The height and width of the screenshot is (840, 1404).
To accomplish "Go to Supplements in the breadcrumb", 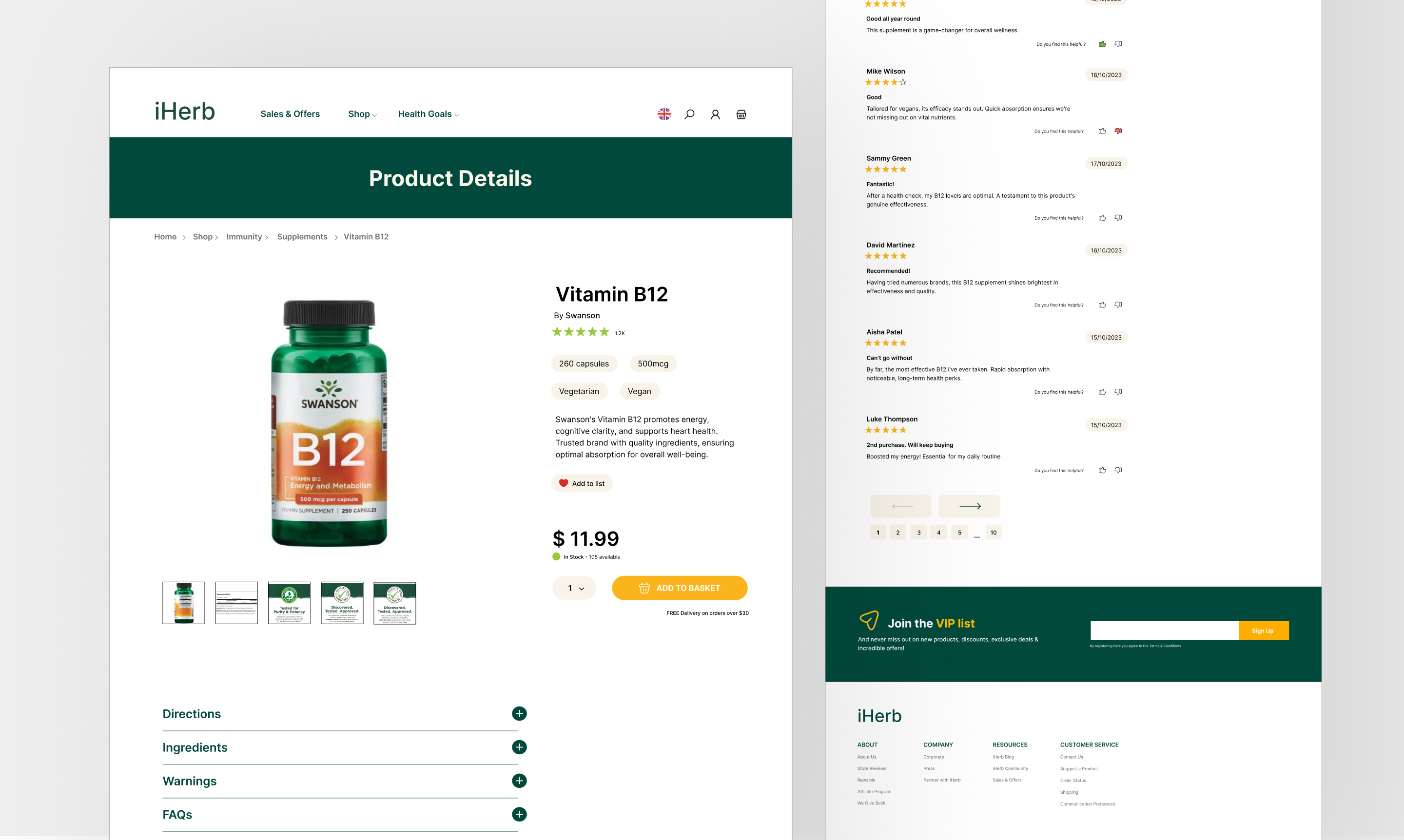I will tap(302, 237).
